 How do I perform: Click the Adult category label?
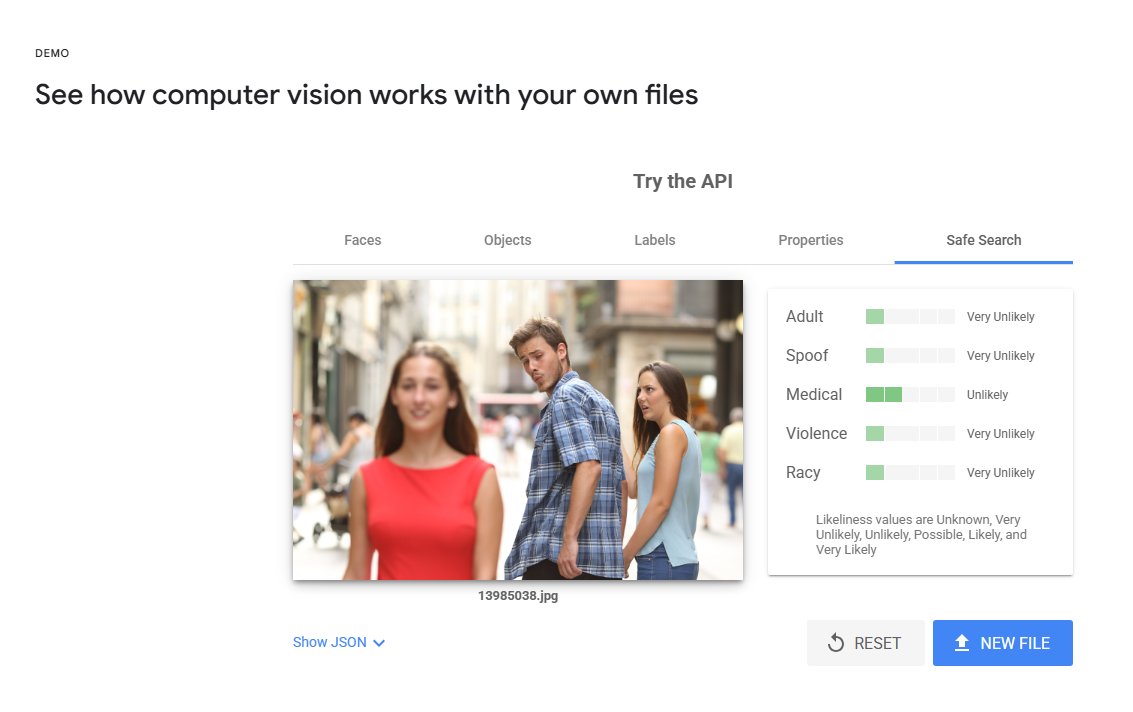[804, 317]
